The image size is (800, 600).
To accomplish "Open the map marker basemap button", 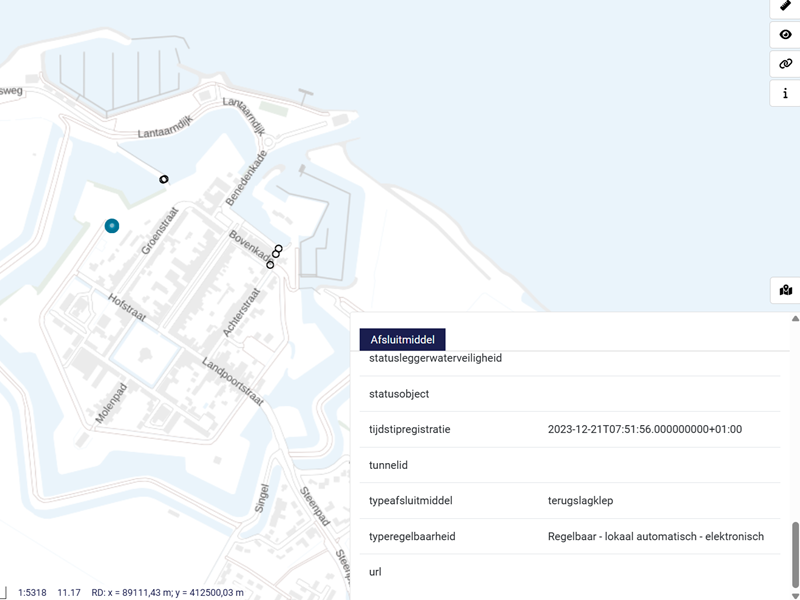I will pos(785,290).
